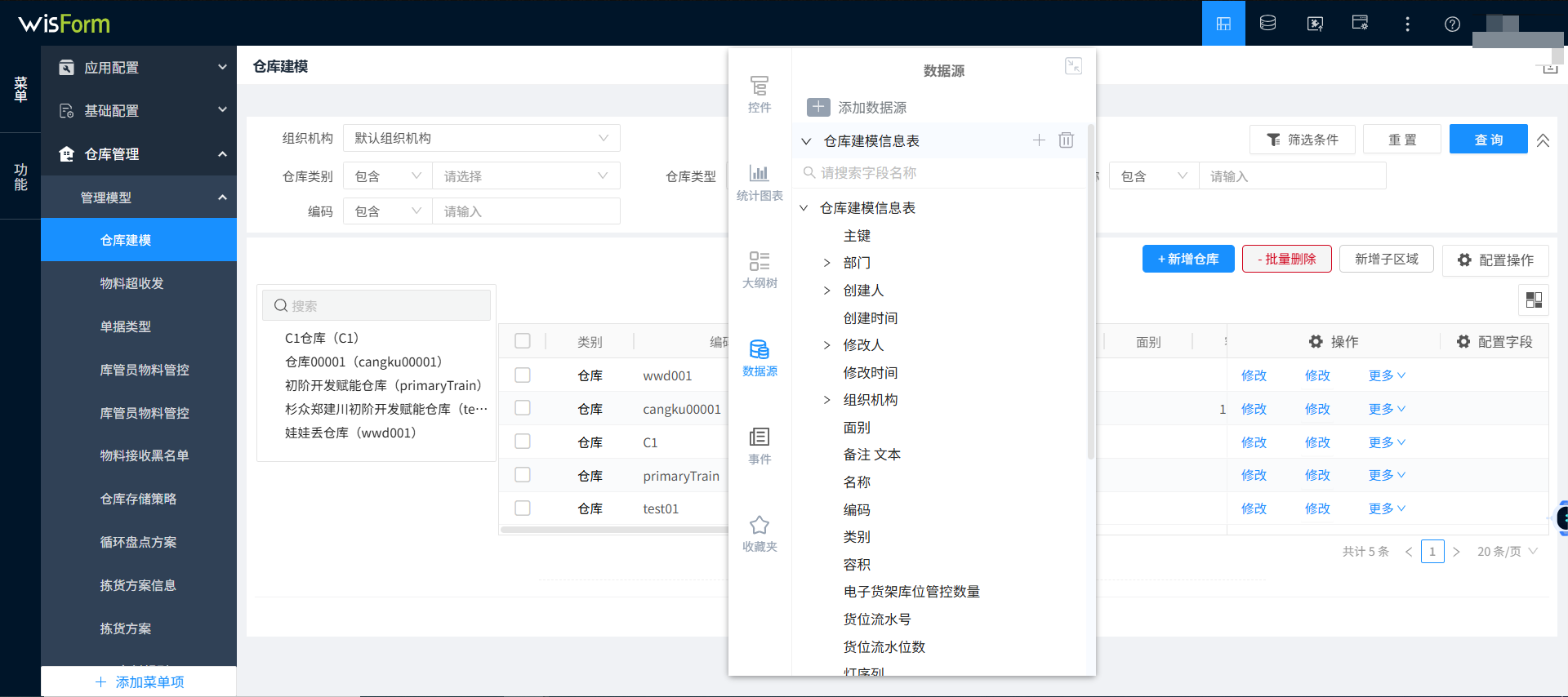Viewport: 1568px width, 697px height.
Task: Collapse the 仓库建模信息表 tree root
Action: pos(804,208)
